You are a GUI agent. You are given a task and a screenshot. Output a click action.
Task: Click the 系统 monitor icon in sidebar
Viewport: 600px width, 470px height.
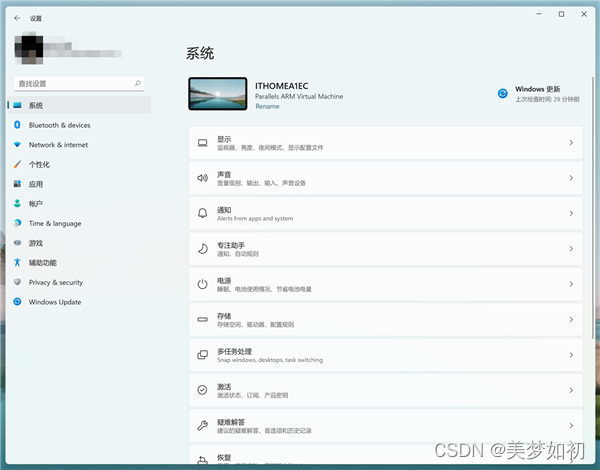point(17,105)
